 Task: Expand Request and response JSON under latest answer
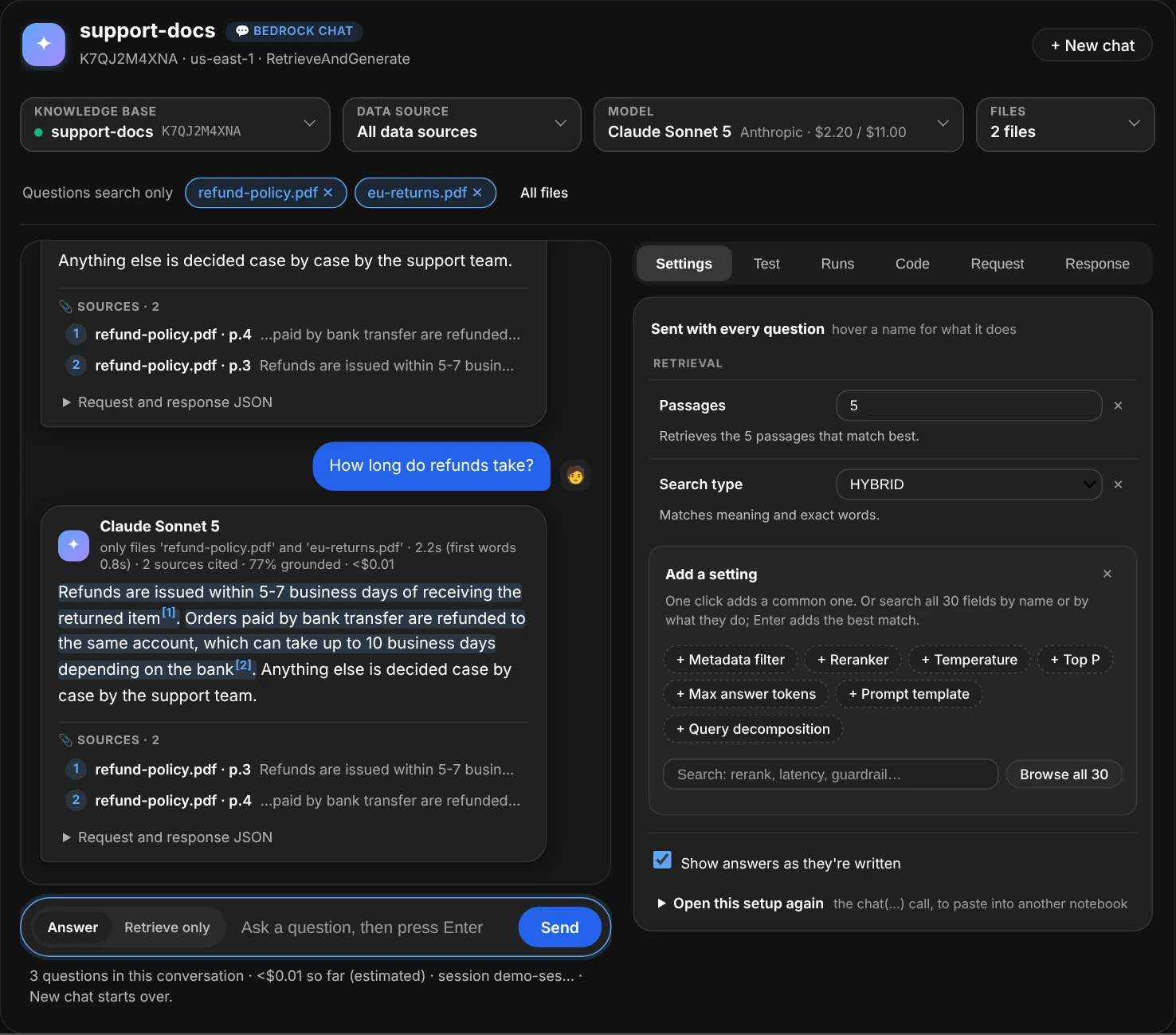pyautogui.click(x=167, y=837)
